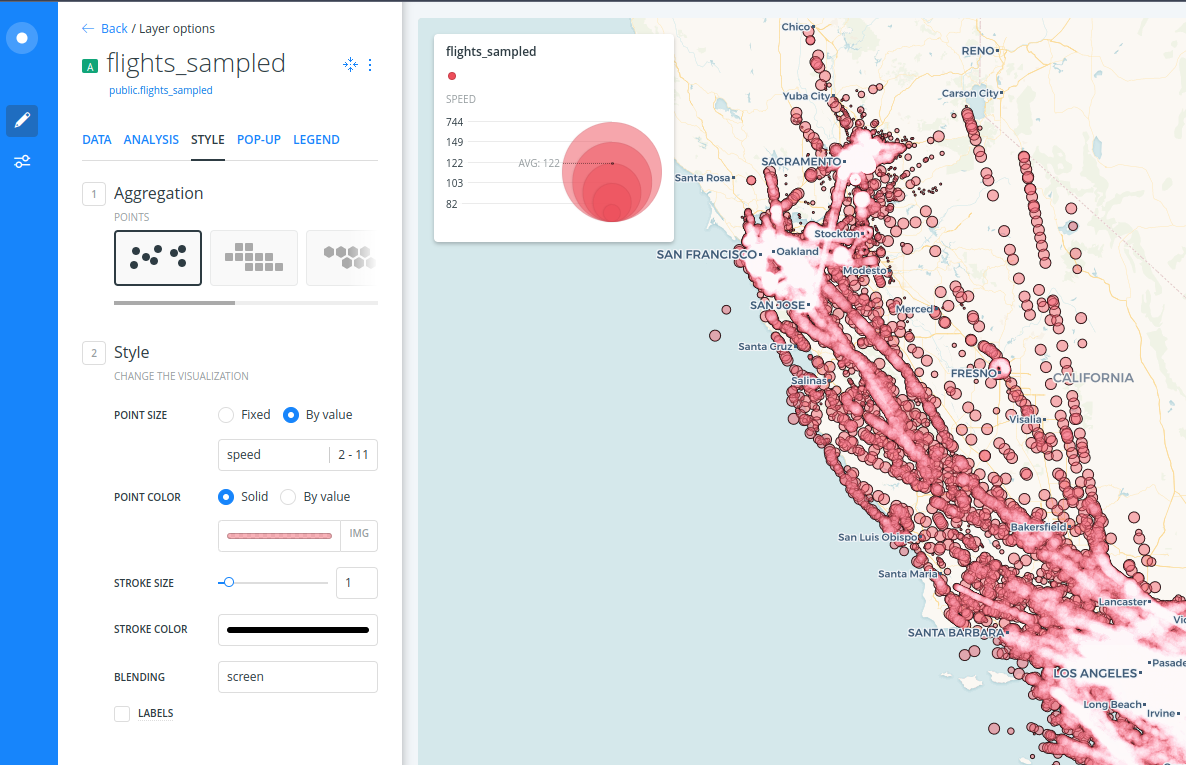Click the center map on layer icon
The image size is (1186, 765).
coord(350,64)
